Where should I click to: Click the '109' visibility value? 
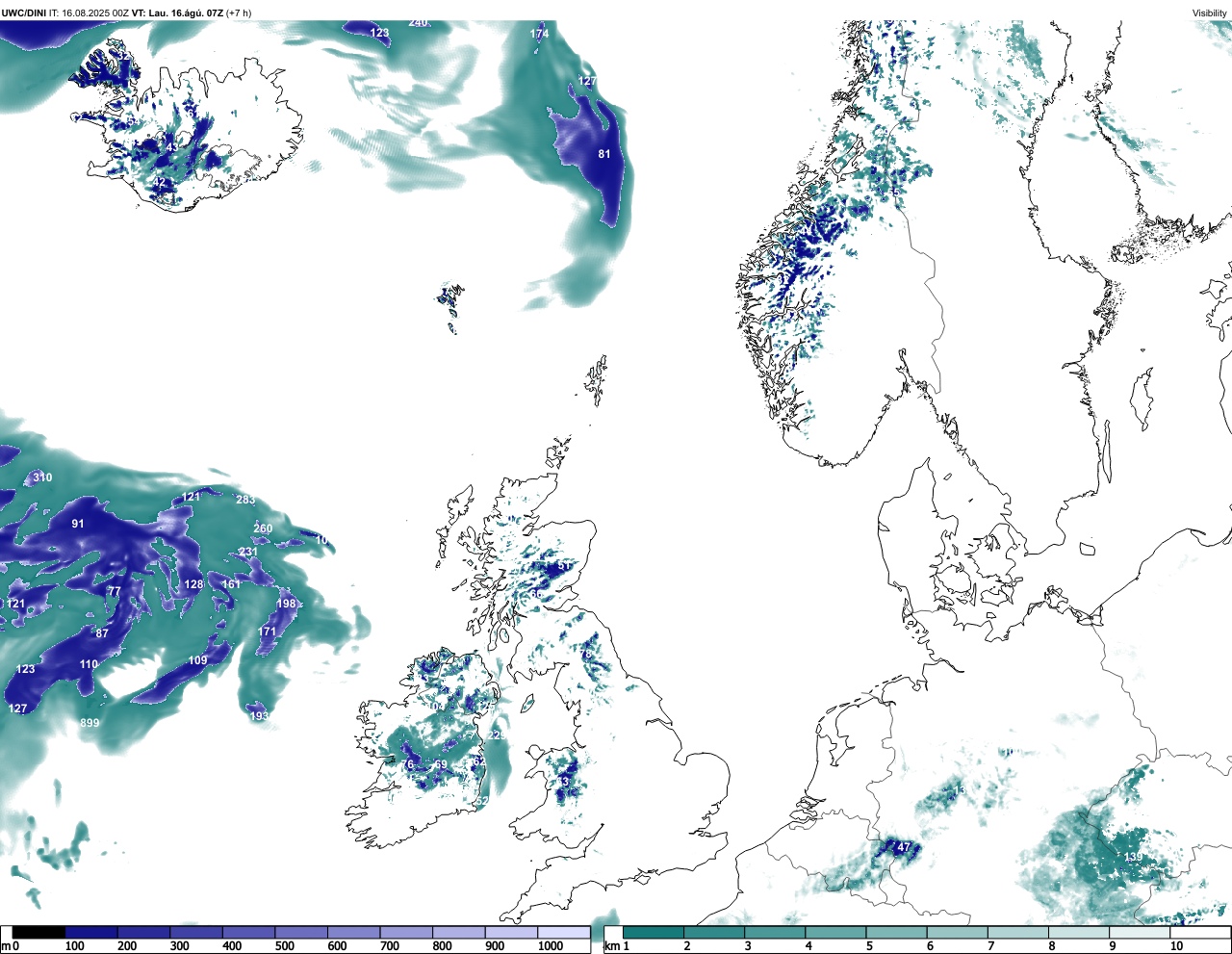(x=197, y=660)
